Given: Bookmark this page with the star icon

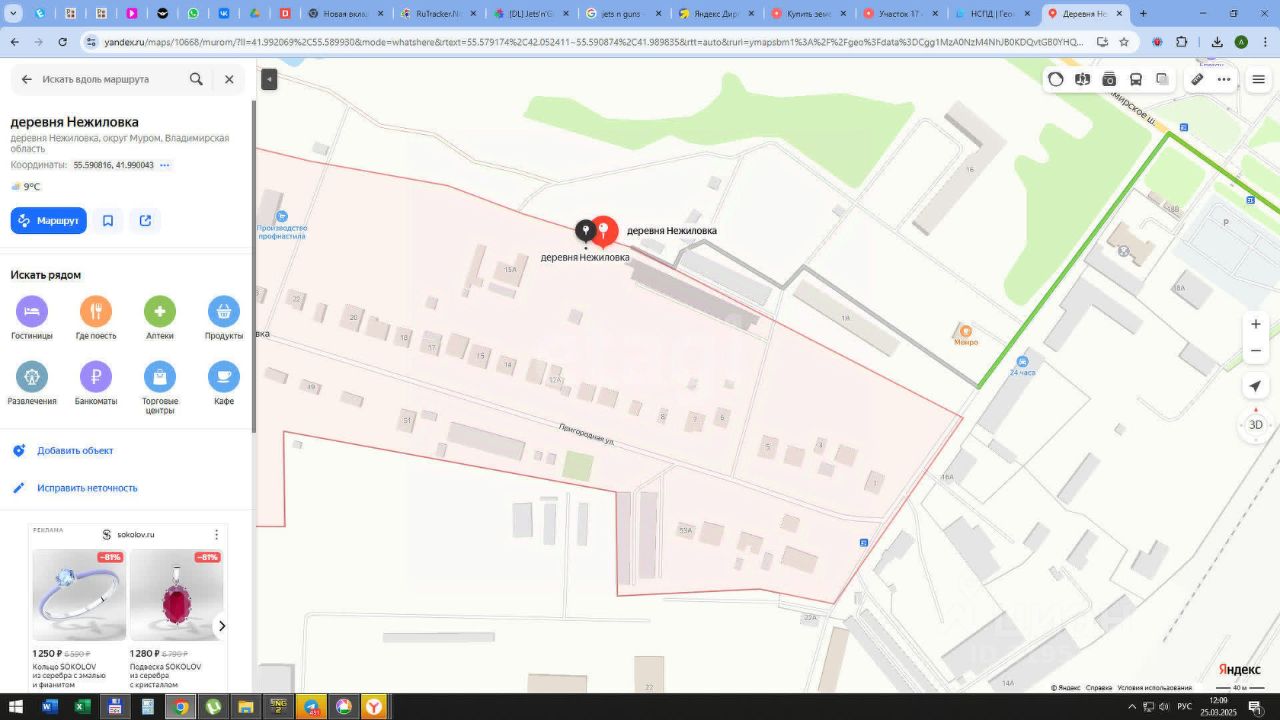Looking at the screenshot, I should click(1124, 42).
